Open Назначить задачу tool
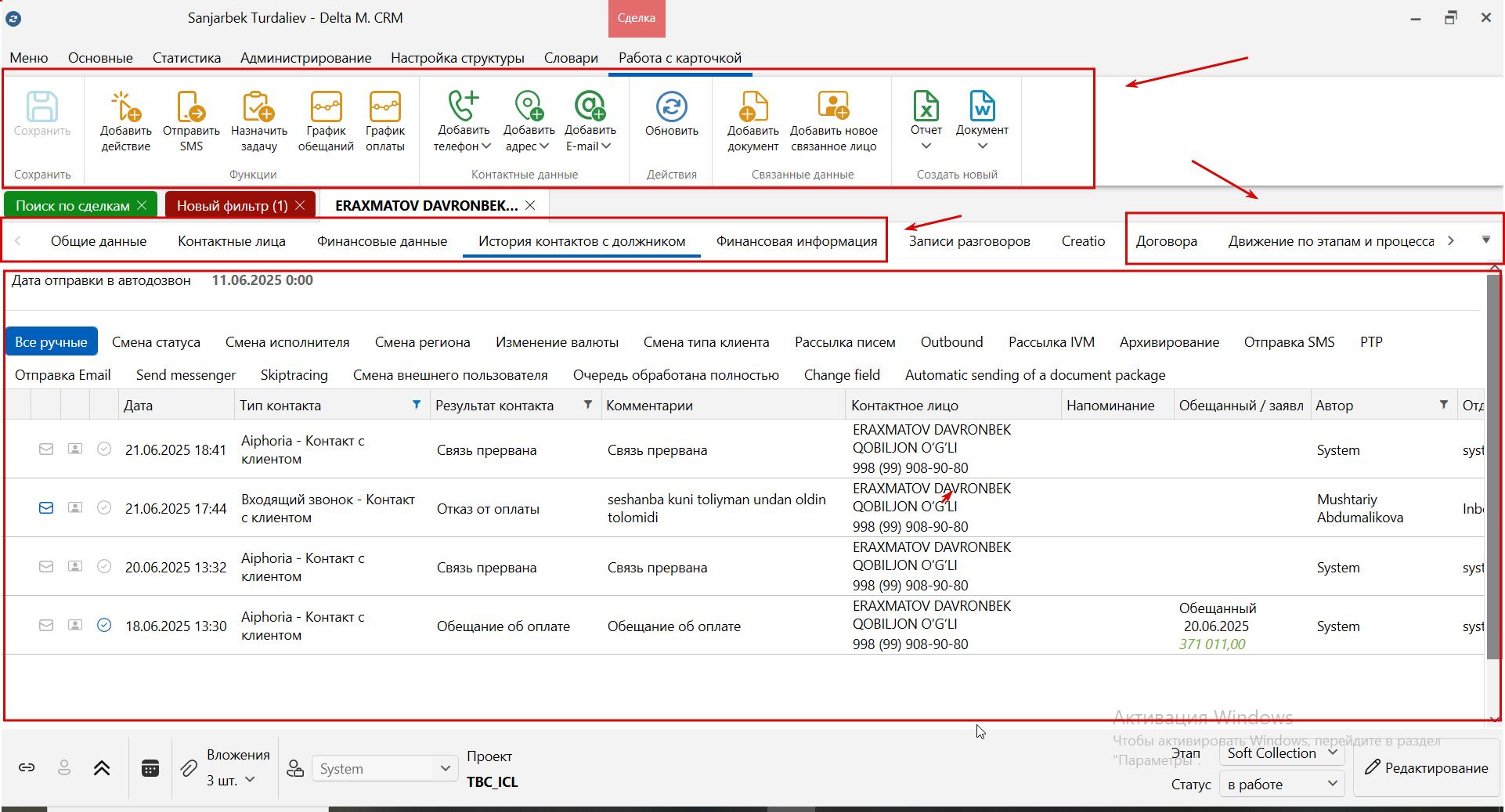 coord(259,106)
